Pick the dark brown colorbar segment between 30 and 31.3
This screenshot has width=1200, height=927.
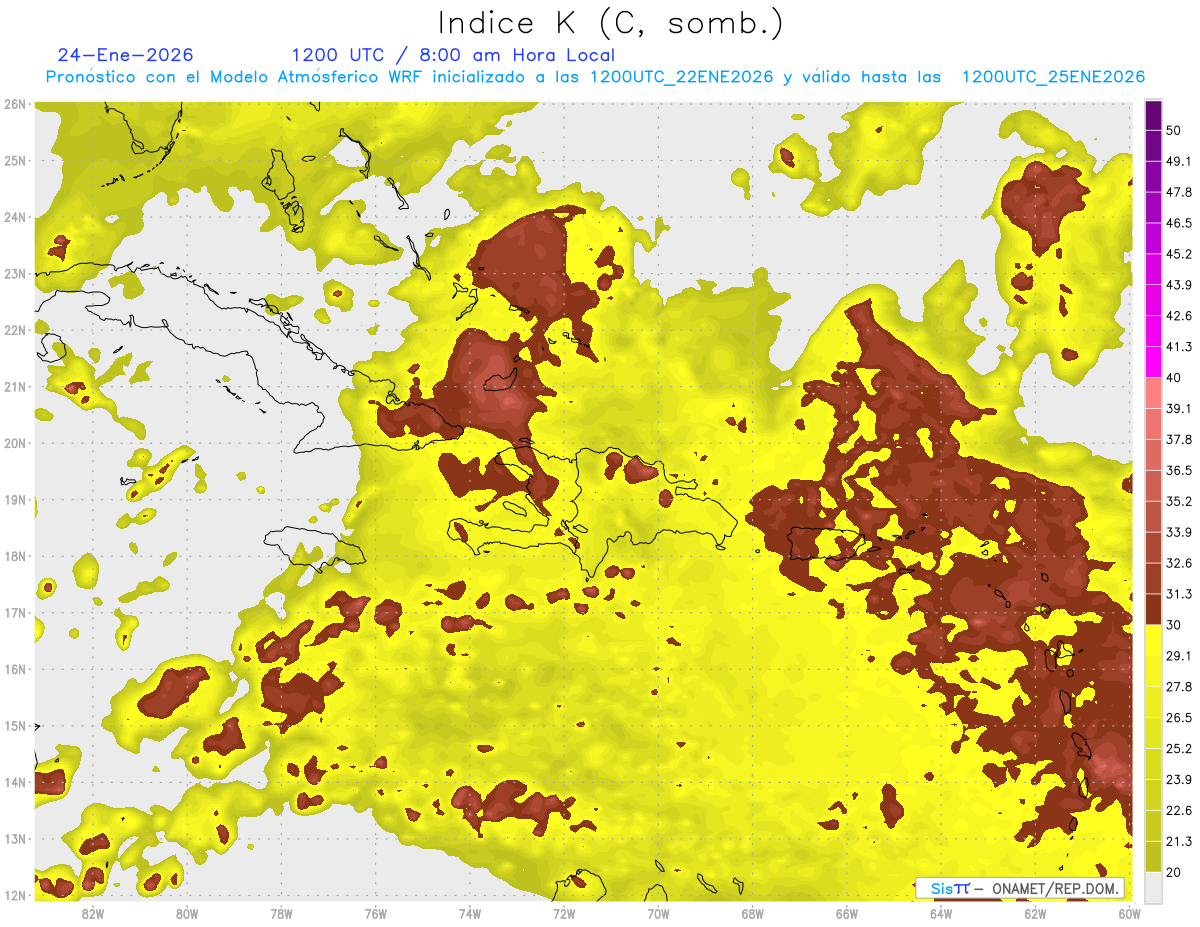[1153, 609]
